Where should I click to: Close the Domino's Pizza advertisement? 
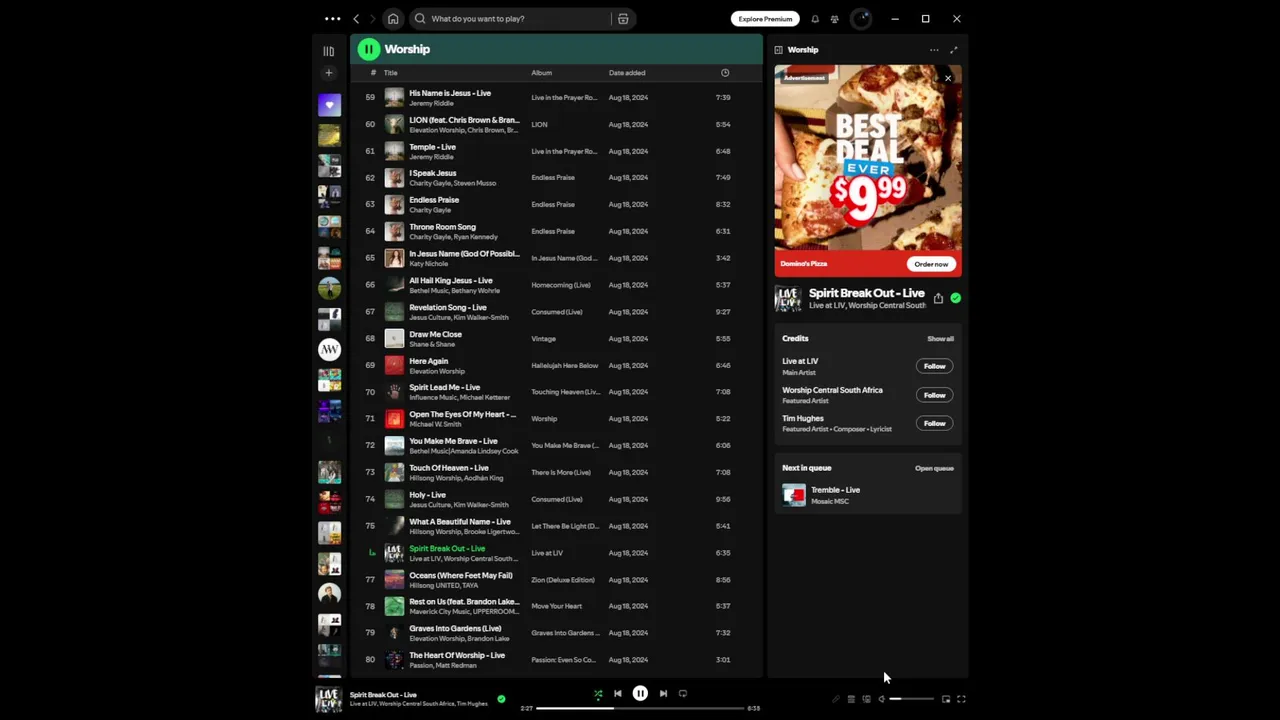tap(948, 78)
